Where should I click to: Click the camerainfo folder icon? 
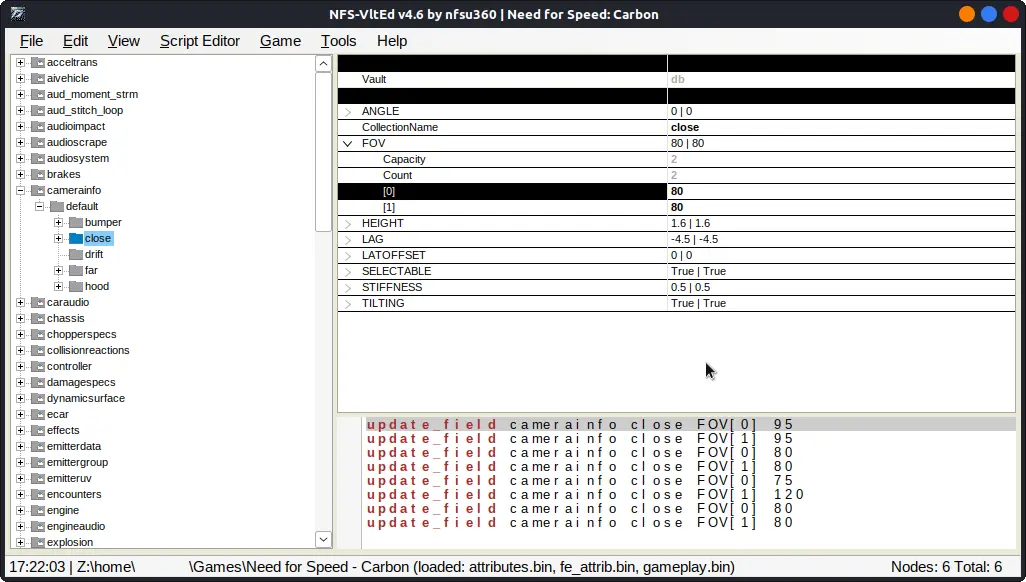tap(38, 191)
